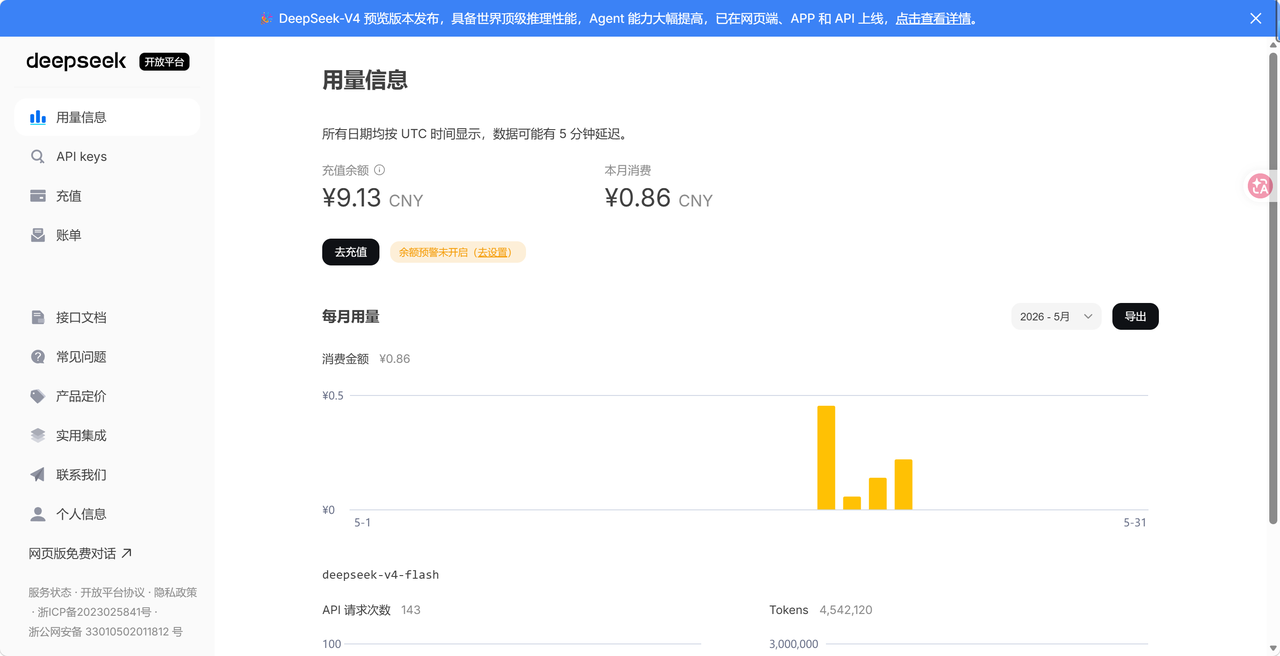Open 联系我们 from the sidebar
1280x656 pixels.
coord(107,475)
